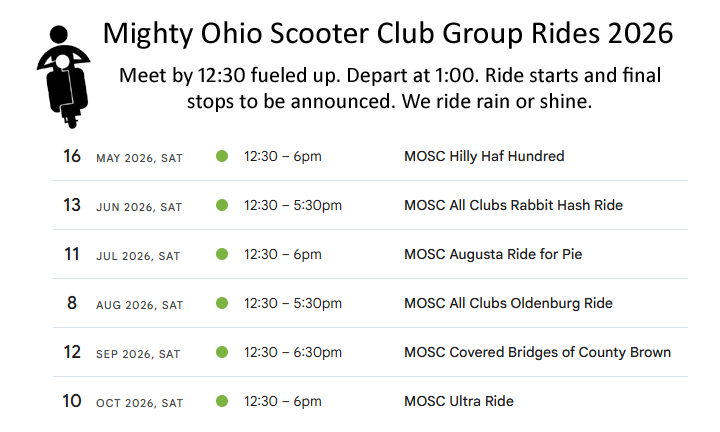Open MOSC Covered Bridges of County Brown

pos(537,352)
